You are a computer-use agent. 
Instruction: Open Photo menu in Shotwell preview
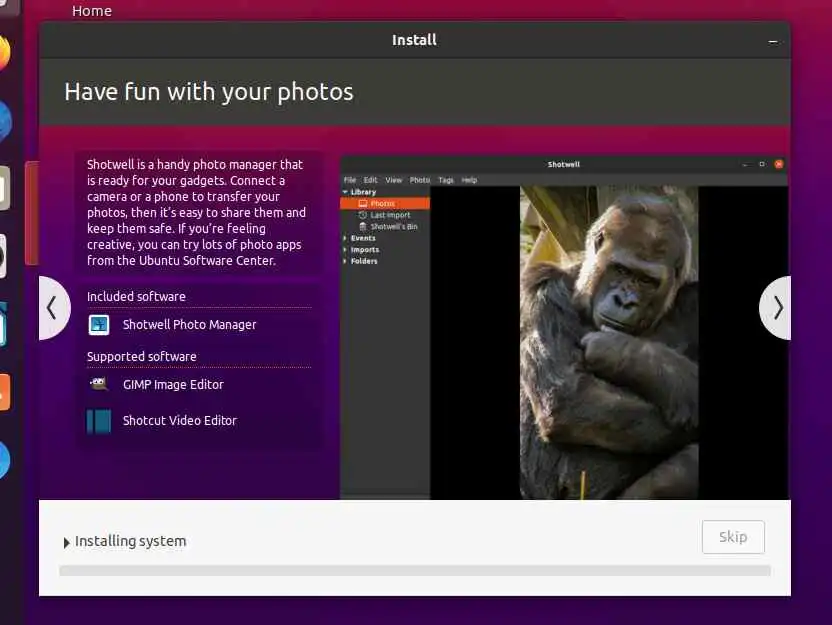pos(420,180)
